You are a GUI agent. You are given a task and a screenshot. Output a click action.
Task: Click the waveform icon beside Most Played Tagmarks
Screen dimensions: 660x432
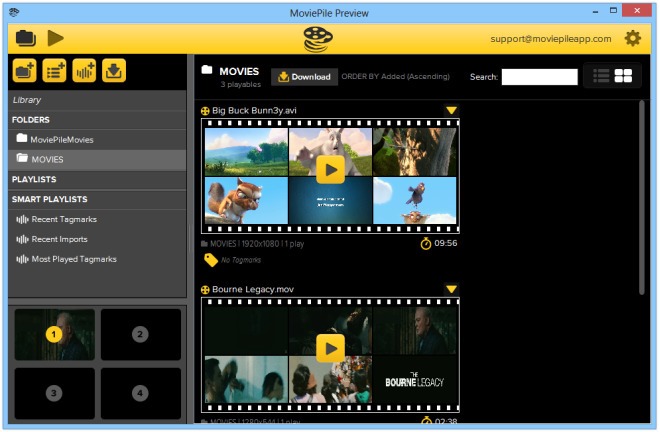pyautogui.click(x=22, y=259)
